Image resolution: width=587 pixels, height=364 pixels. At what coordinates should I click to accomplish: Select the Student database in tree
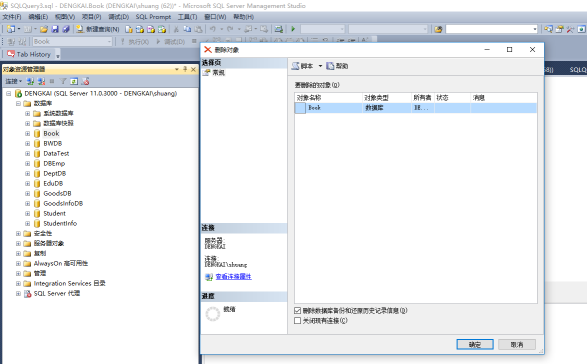coord(54,213)
